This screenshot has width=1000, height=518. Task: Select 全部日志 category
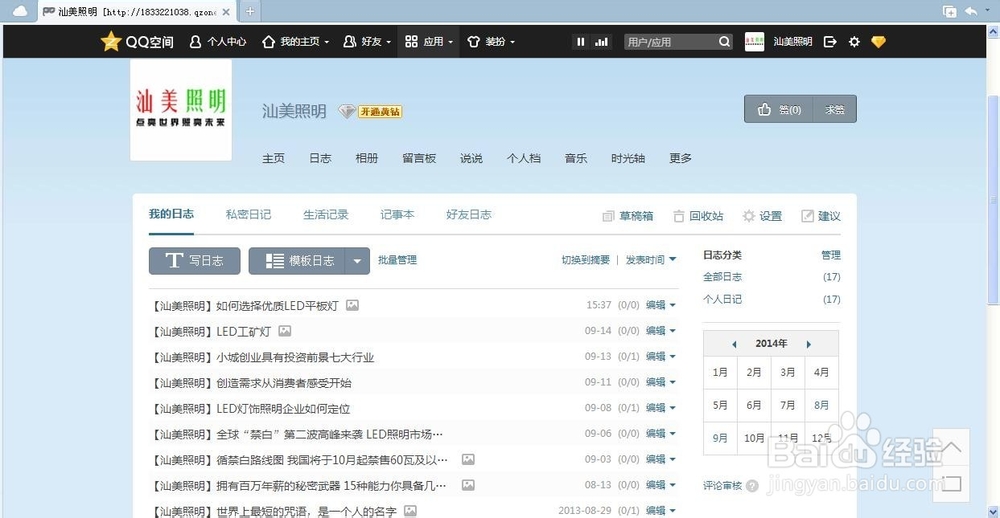(723, 277)
